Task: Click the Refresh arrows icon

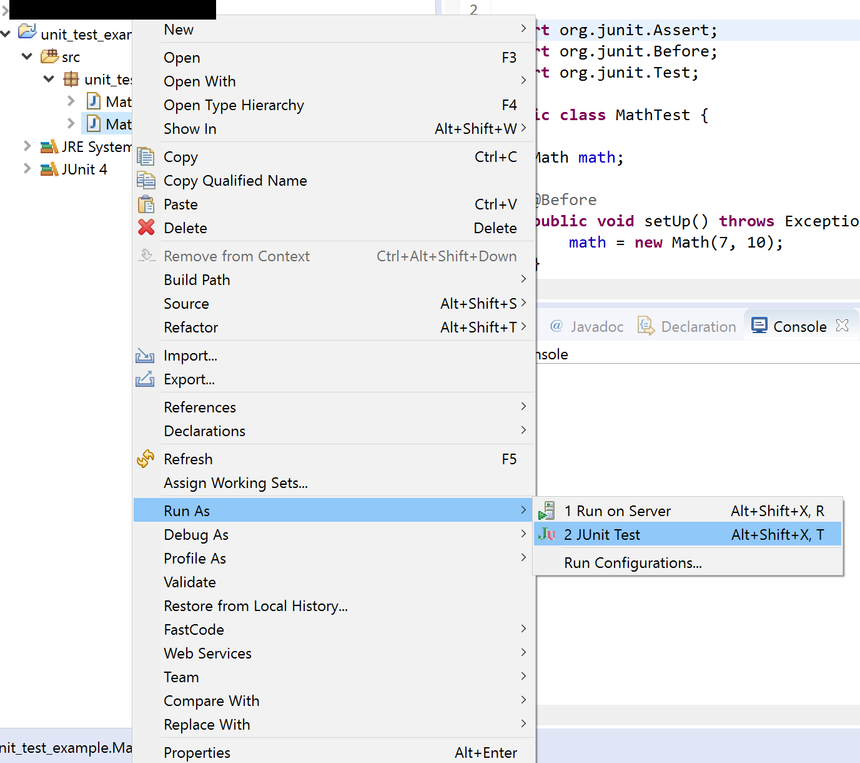Action: (146, 459)
